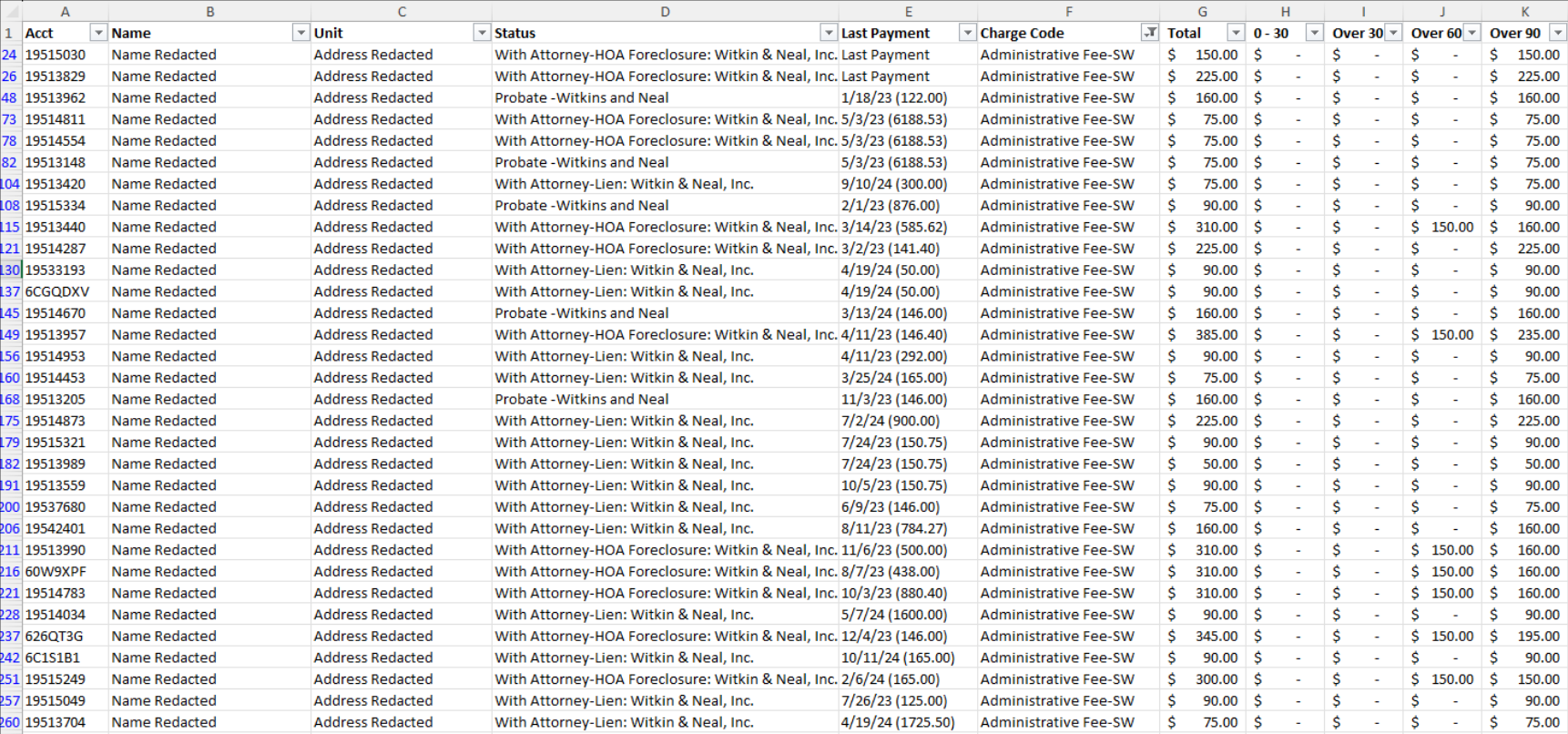Select row 149 by its row number
The image size is (1568, 734).
pos(10,334)
